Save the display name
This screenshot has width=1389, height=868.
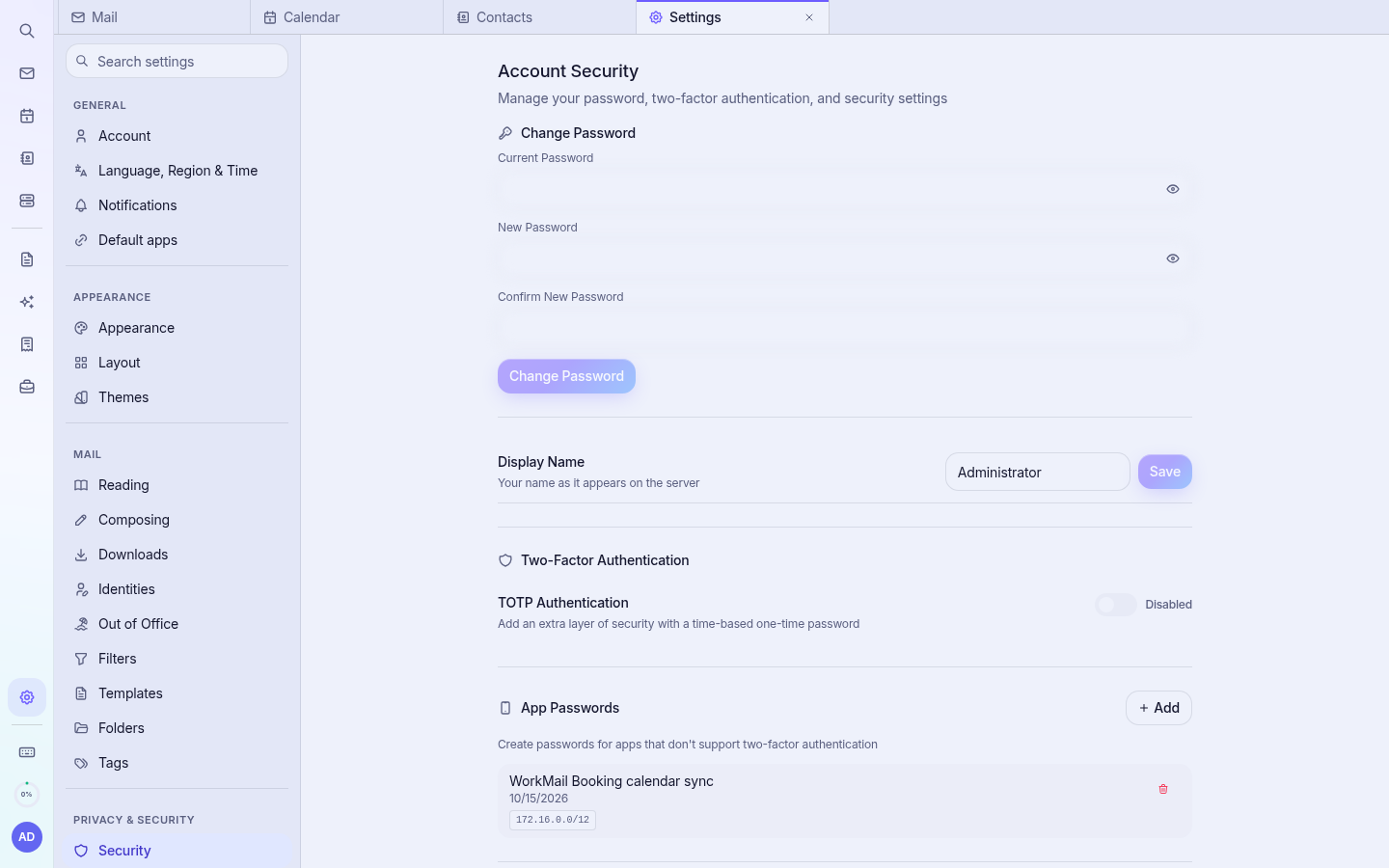click(1165, 472)
